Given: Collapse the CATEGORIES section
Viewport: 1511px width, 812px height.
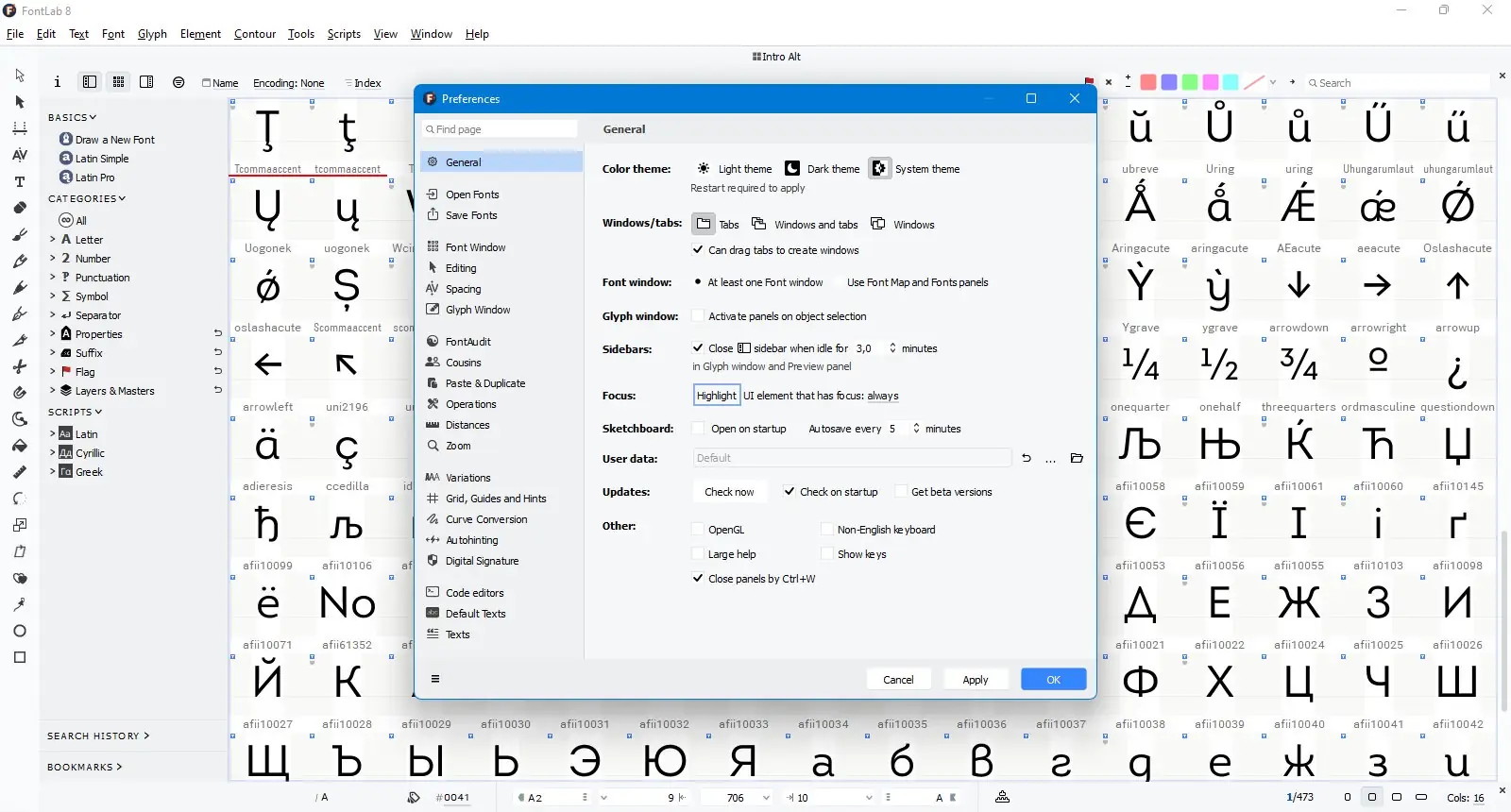Looking at the screenshot, I should 87,198.
